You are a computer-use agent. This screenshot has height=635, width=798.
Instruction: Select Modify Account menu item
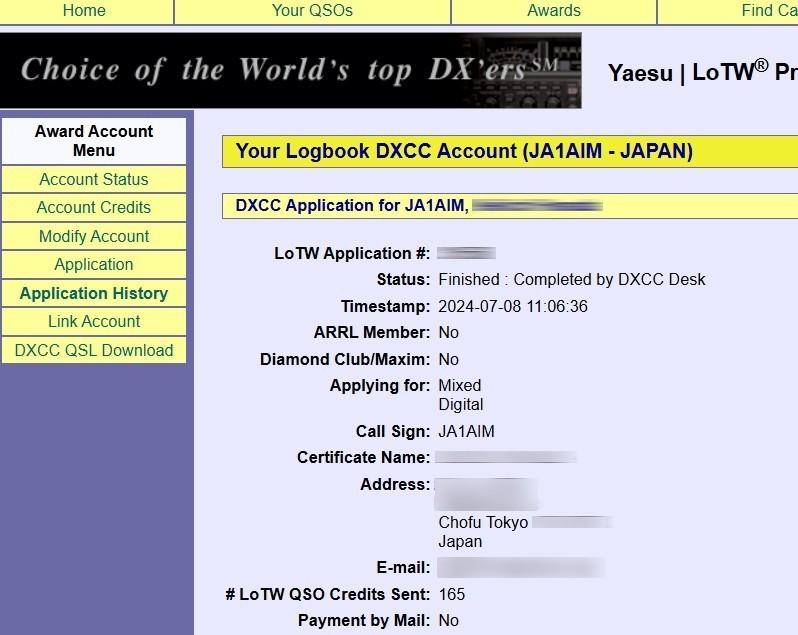point(94,237)
